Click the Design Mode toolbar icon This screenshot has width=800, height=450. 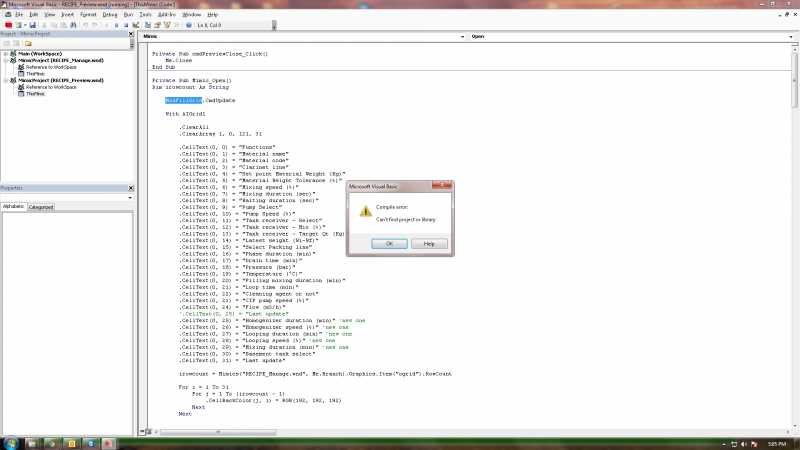coord(136,25)
